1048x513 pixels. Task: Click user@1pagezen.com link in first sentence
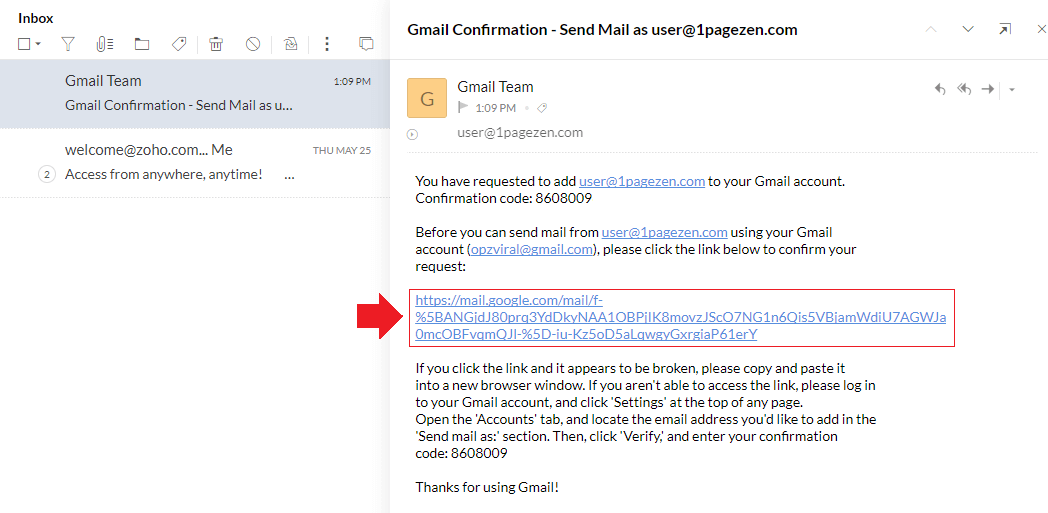[642, 181]
